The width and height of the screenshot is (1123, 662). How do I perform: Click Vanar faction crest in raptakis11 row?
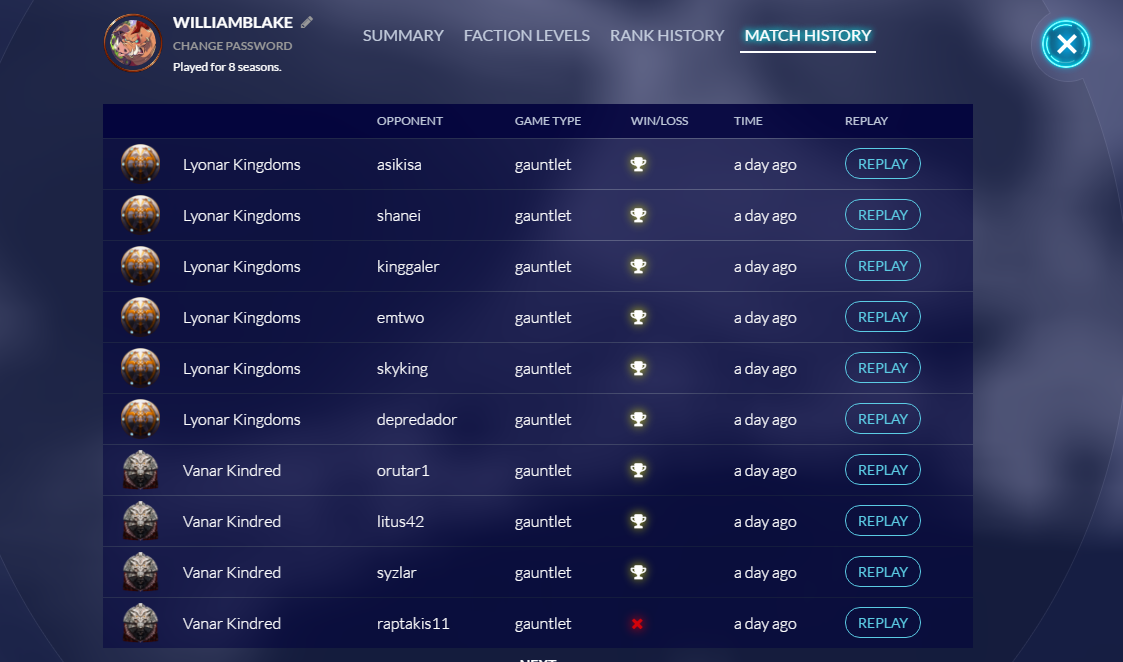point(140,623)
